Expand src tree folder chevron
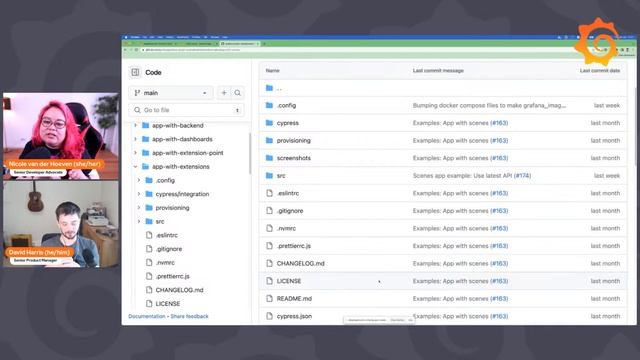Image resolution: width=640 pixels, height=360 pixels. click(x=139, y=221)
